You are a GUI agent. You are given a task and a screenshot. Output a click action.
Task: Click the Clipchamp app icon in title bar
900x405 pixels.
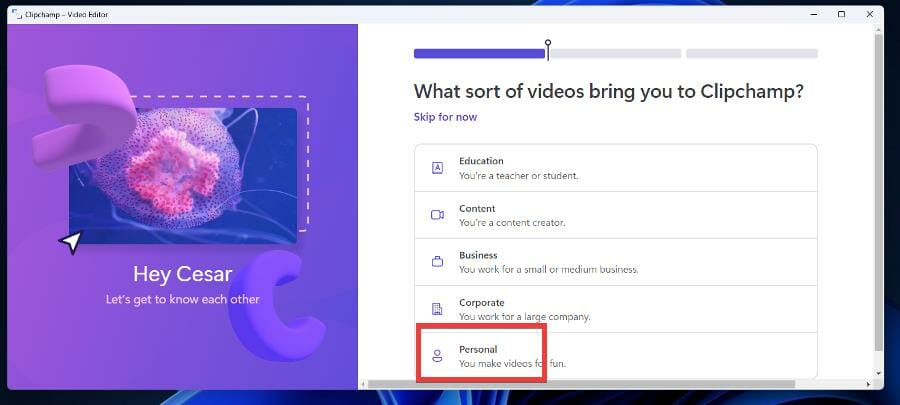pyautogui.click(x=16, y=14)
